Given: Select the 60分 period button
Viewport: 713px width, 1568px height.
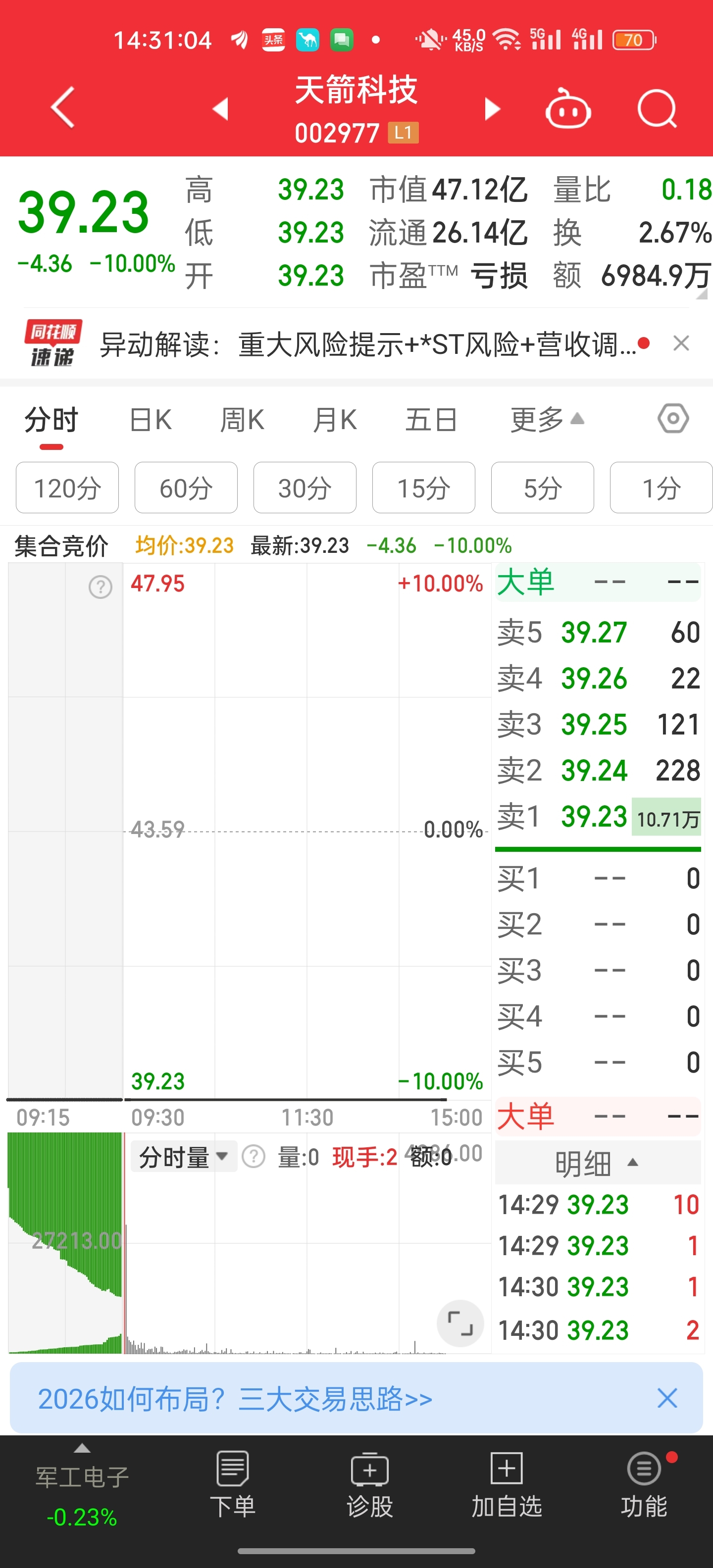Looking at the screenshot, I should [x=186, y=488].
